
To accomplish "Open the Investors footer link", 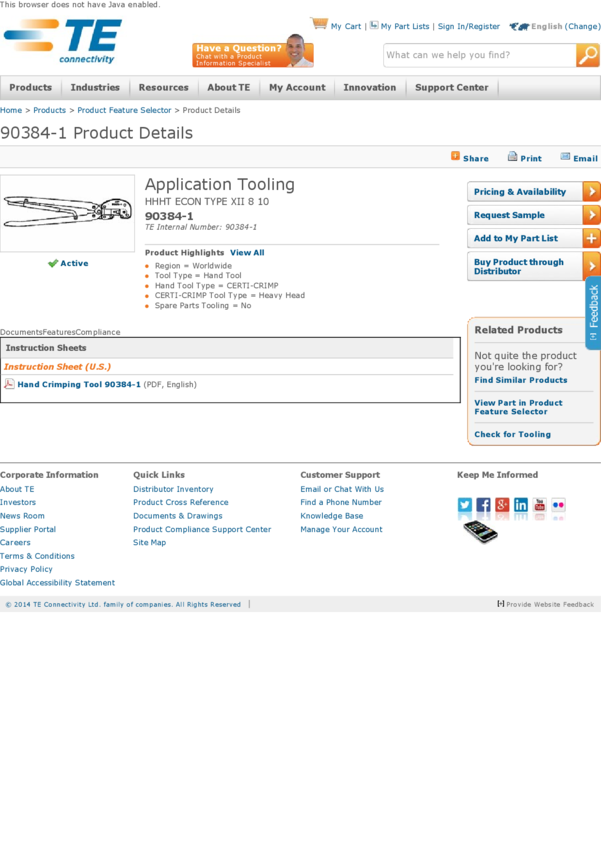I will [18, 503].
